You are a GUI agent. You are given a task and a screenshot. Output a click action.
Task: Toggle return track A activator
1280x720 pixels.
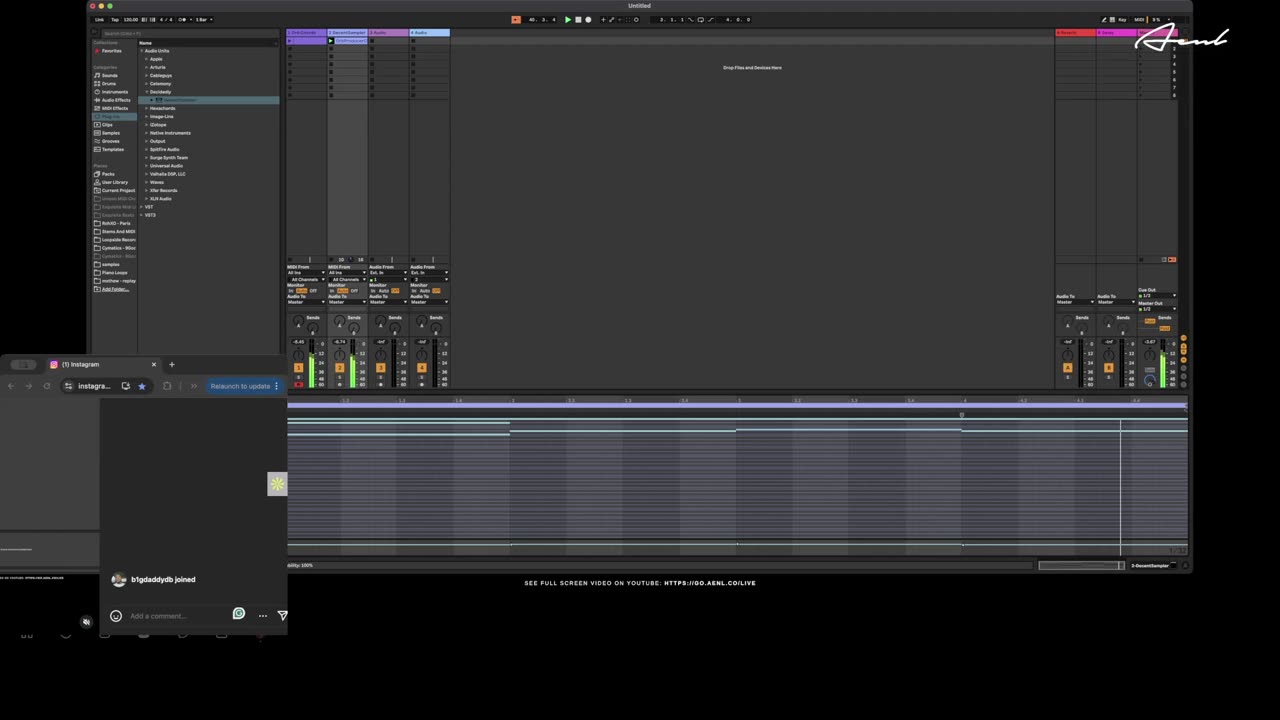tap(1067, 368)
